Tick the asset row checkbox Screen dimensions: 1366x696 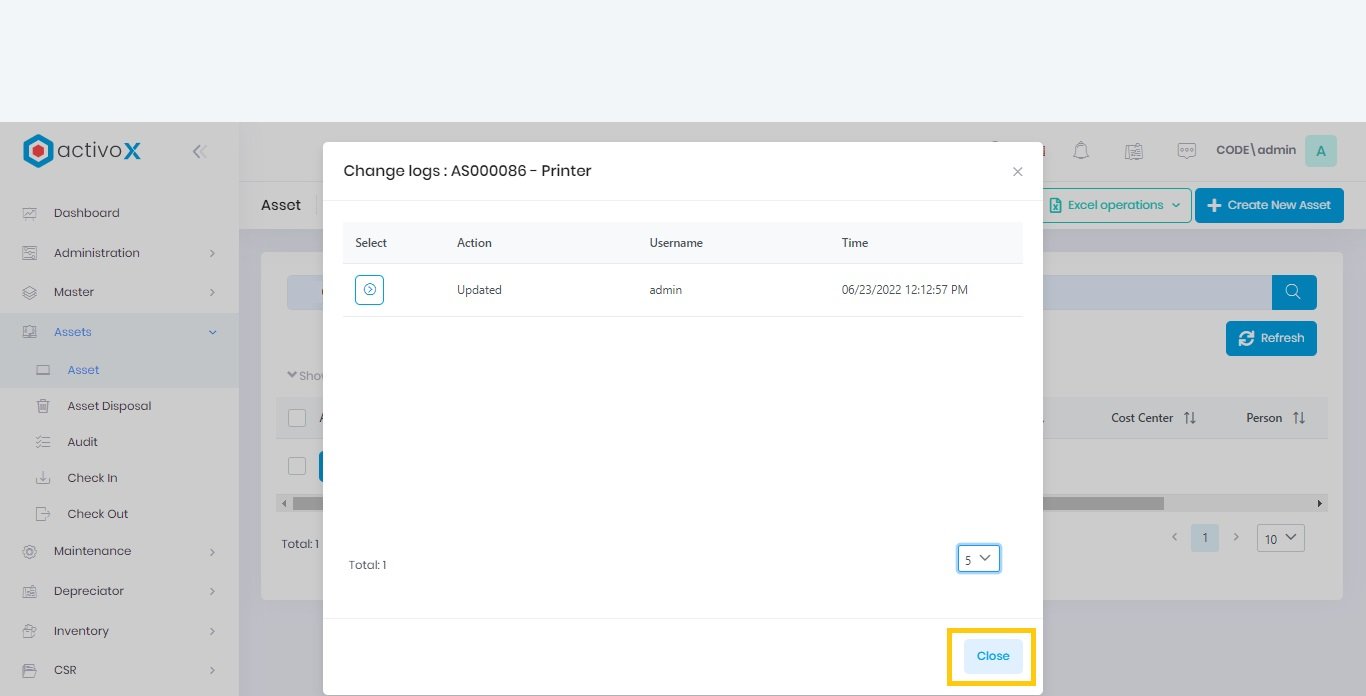297,466
